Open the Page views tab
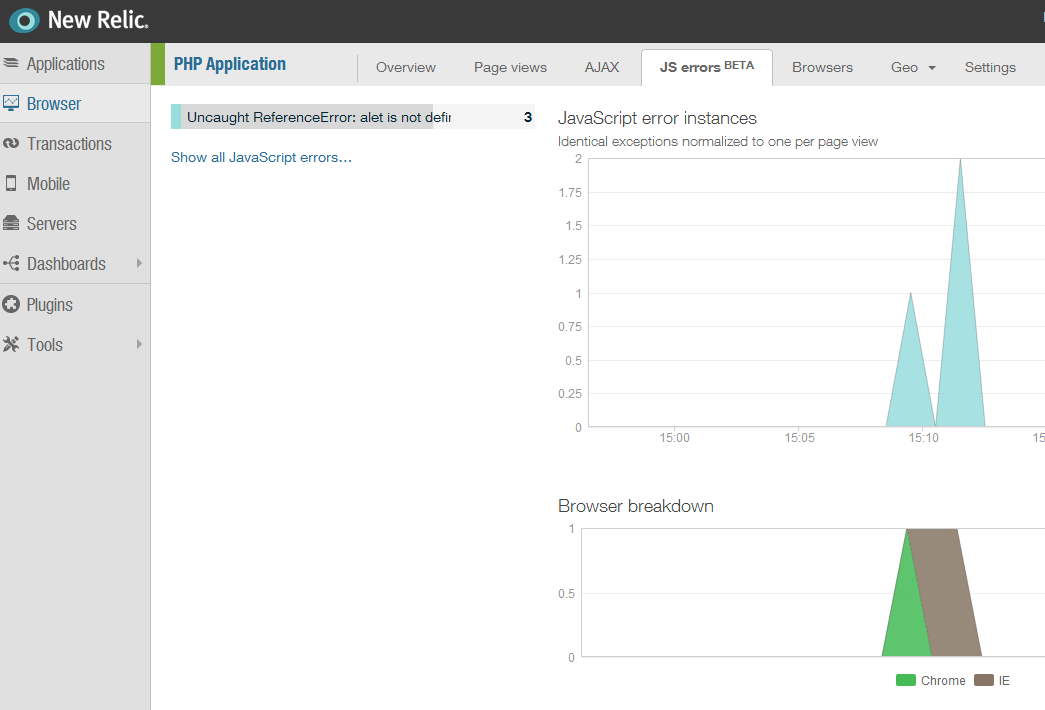The width and height of the screenshot is (1045, 710). tap(510, 68)
